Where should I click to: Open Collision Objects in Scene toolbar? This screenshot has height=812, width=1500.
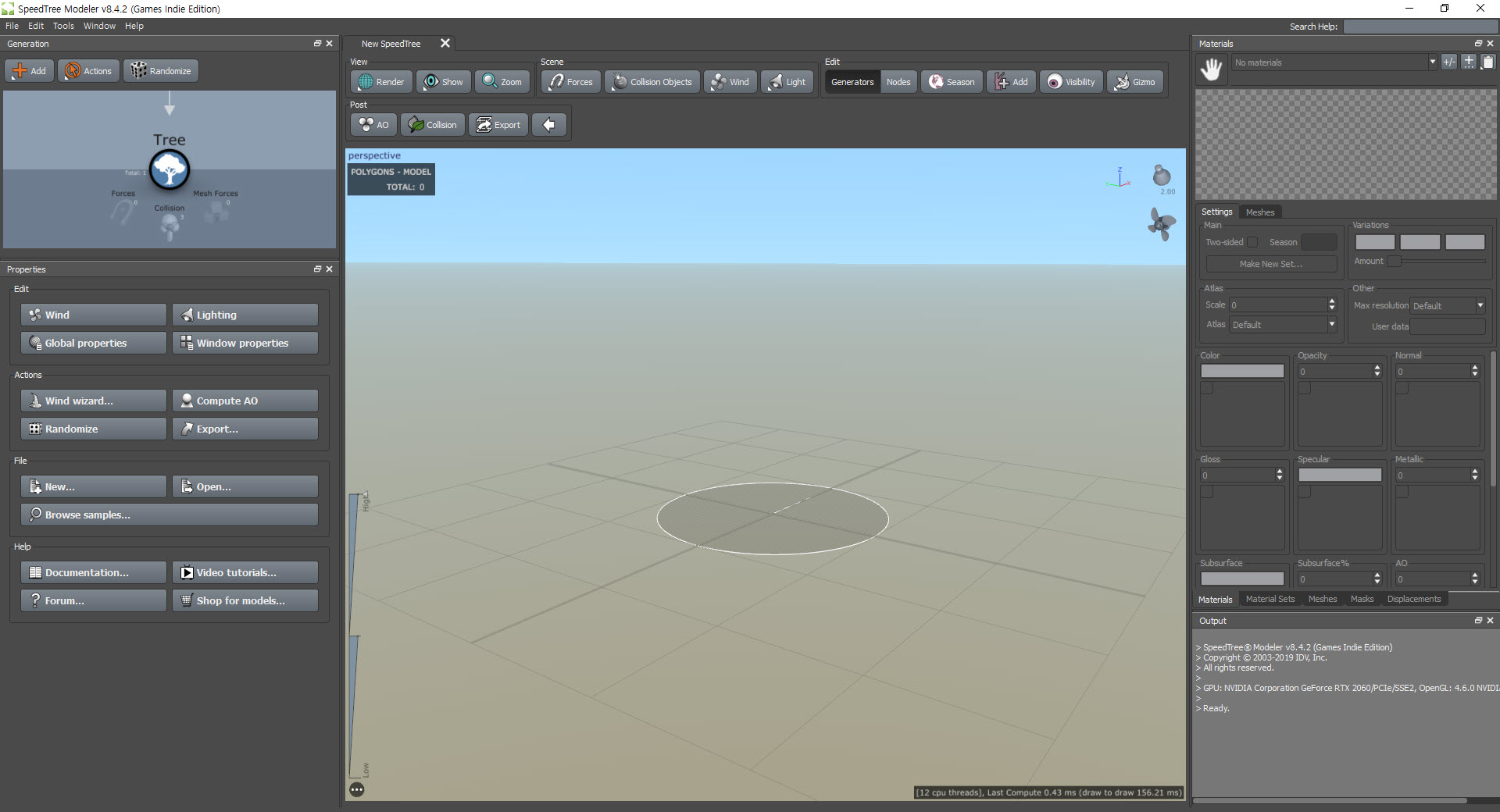click(652, 82)
